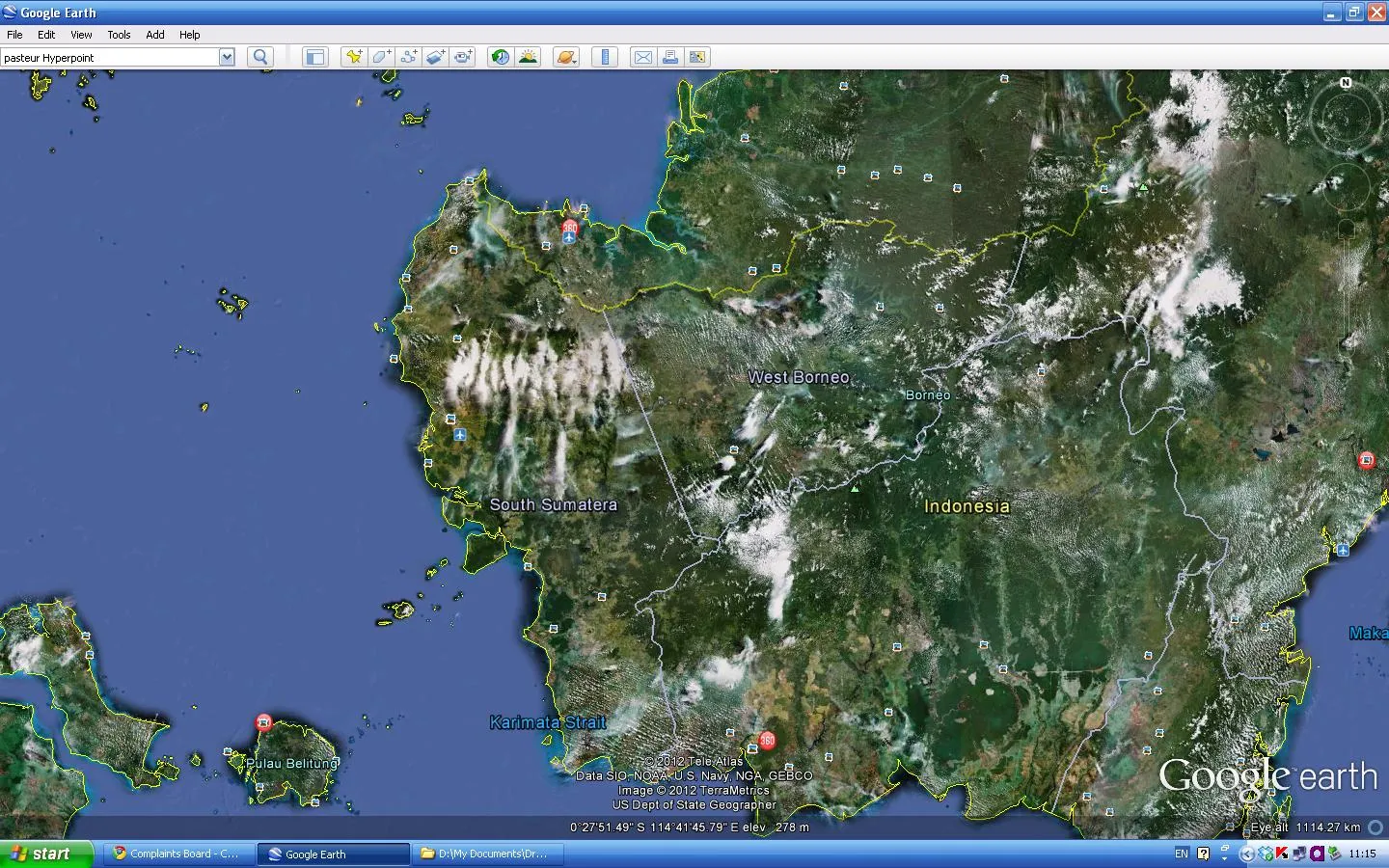Image resolution: width=1389 pixels, height=868 pixels.
Task: Add an image overlay
Action: click(435, 57)
